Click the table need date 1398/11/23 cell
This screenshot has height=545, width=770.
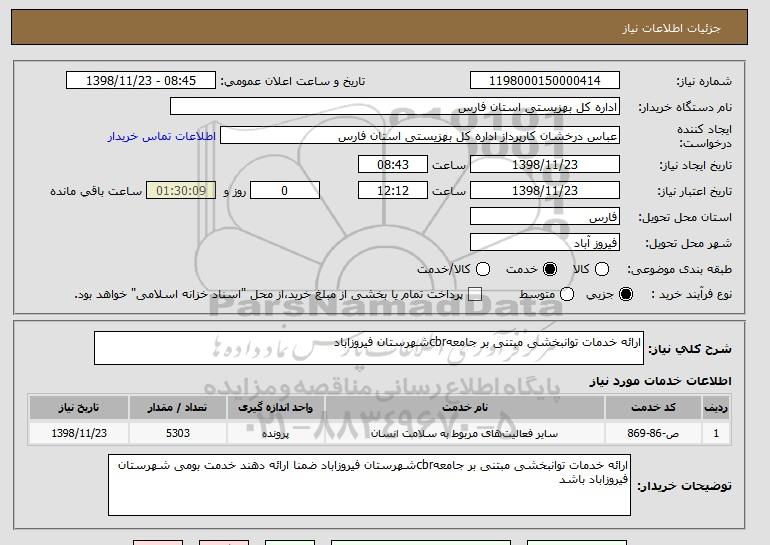pyautogui.click(x=79, y=433)
